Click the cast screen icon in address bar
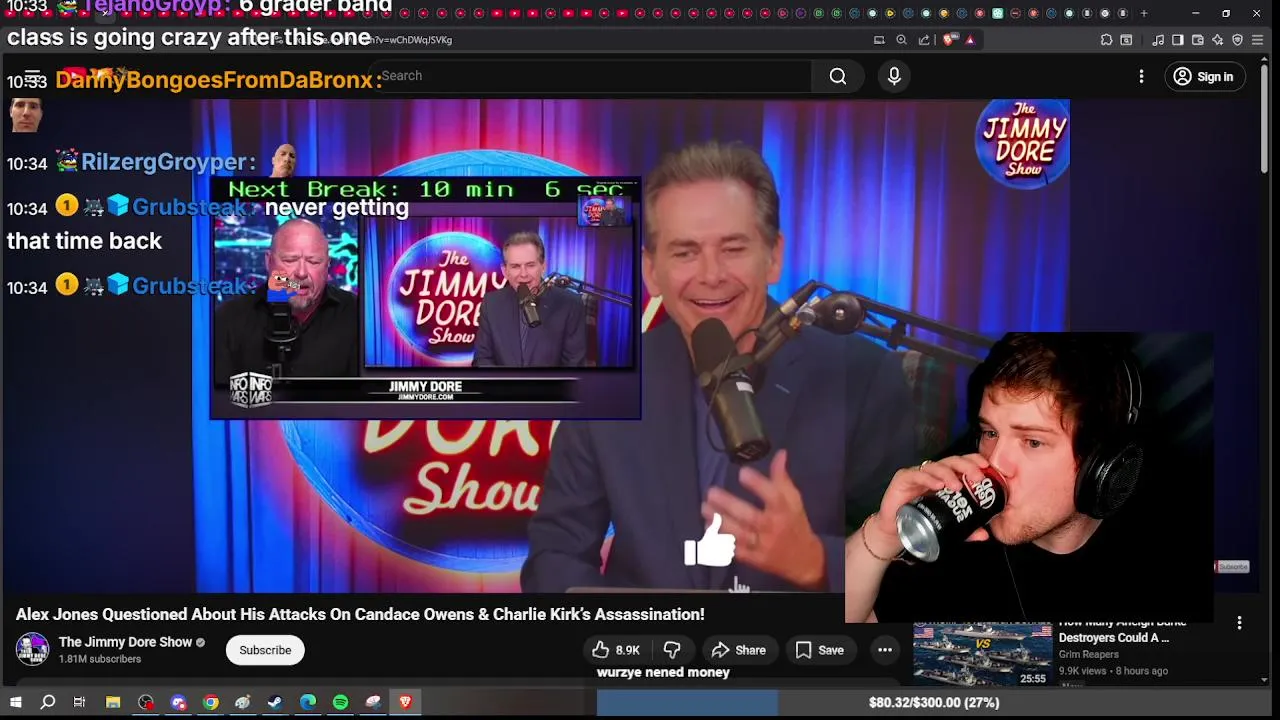1280x720 pixels. tap(879, 40)
